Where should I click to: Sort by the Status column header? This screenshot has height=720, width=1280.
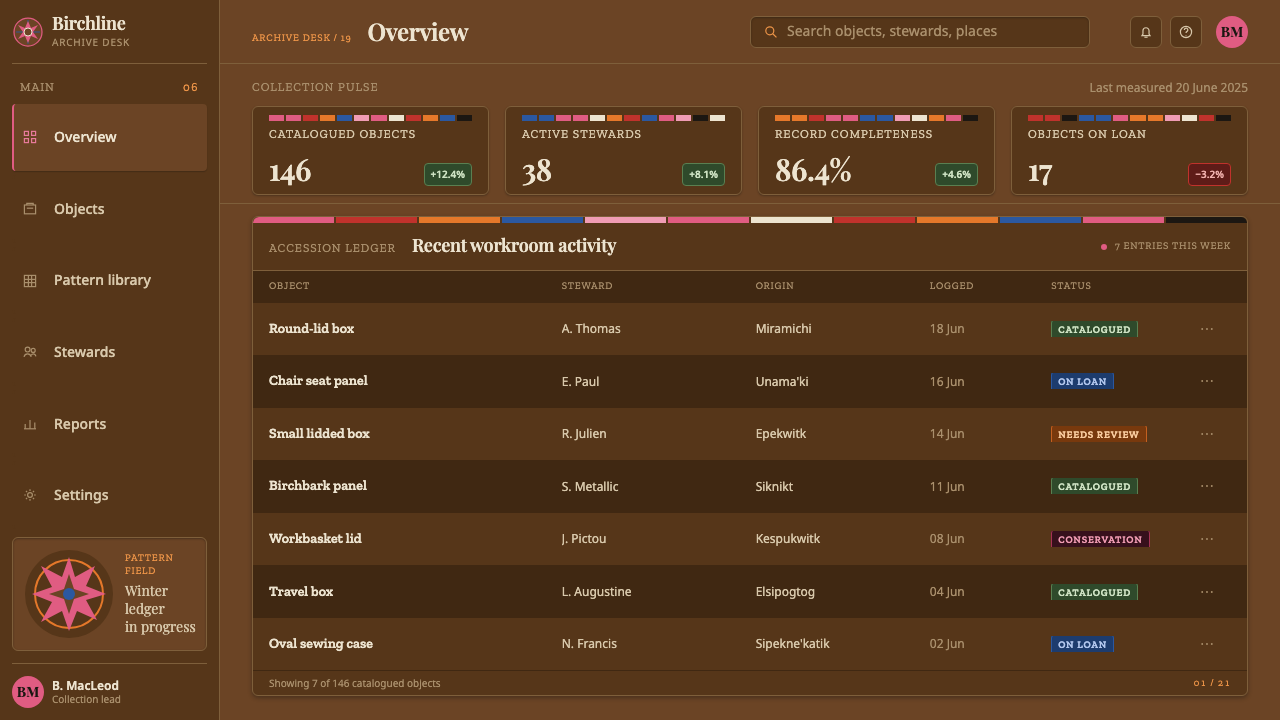click(x=1071, y=286)
